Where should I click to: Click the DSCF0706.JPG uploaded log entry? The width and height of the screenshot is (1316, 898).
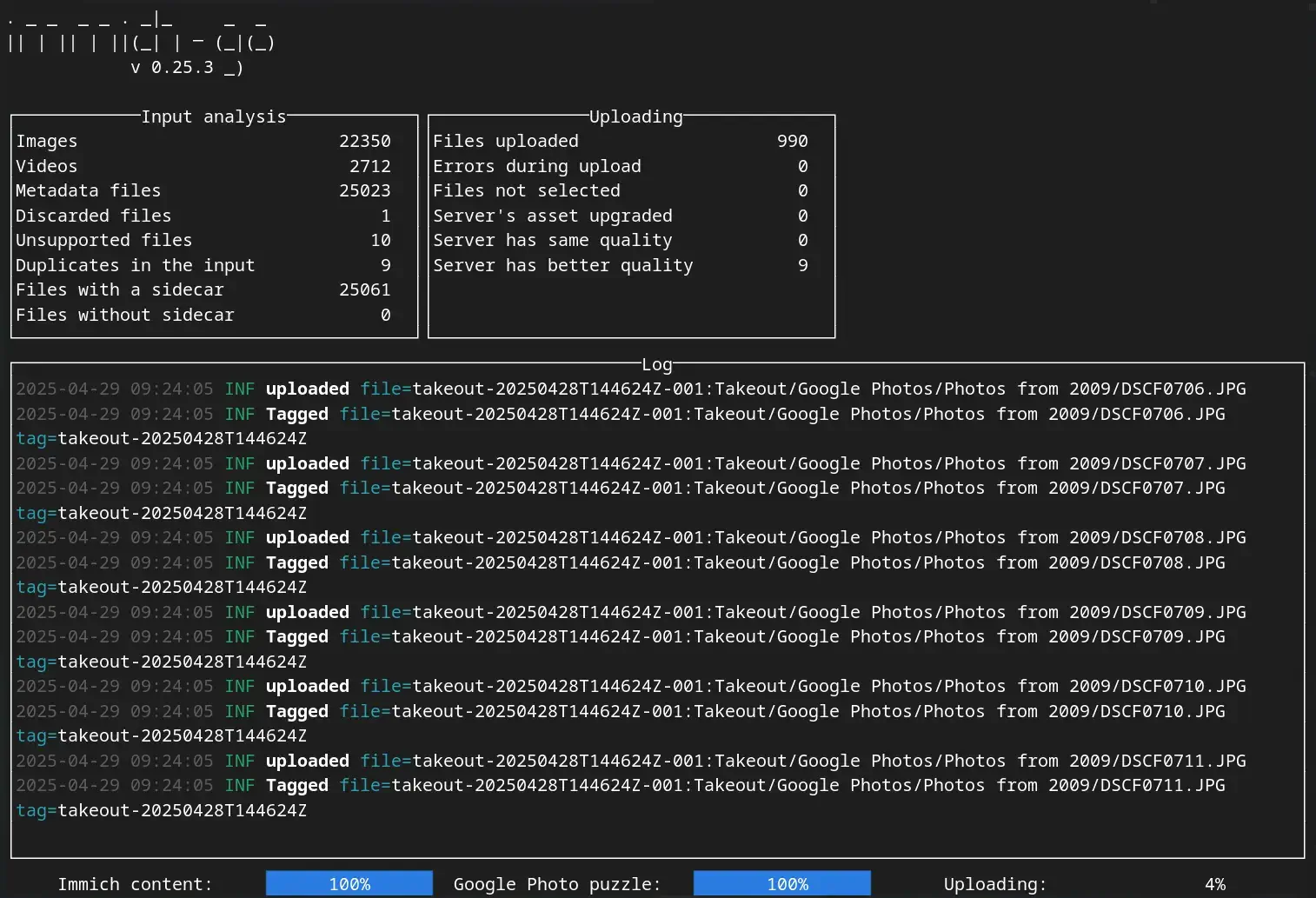[630, 389]
